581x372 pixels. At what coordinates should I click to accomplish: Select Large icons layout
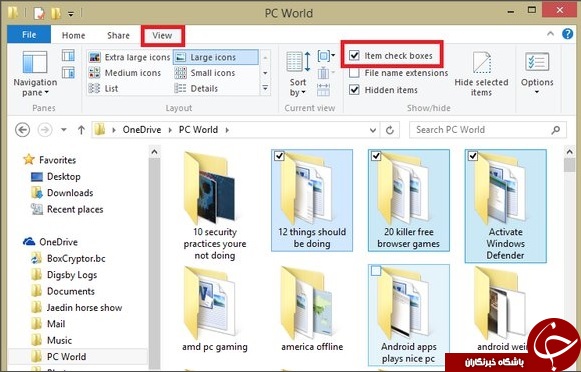click(x=216, y=57)
